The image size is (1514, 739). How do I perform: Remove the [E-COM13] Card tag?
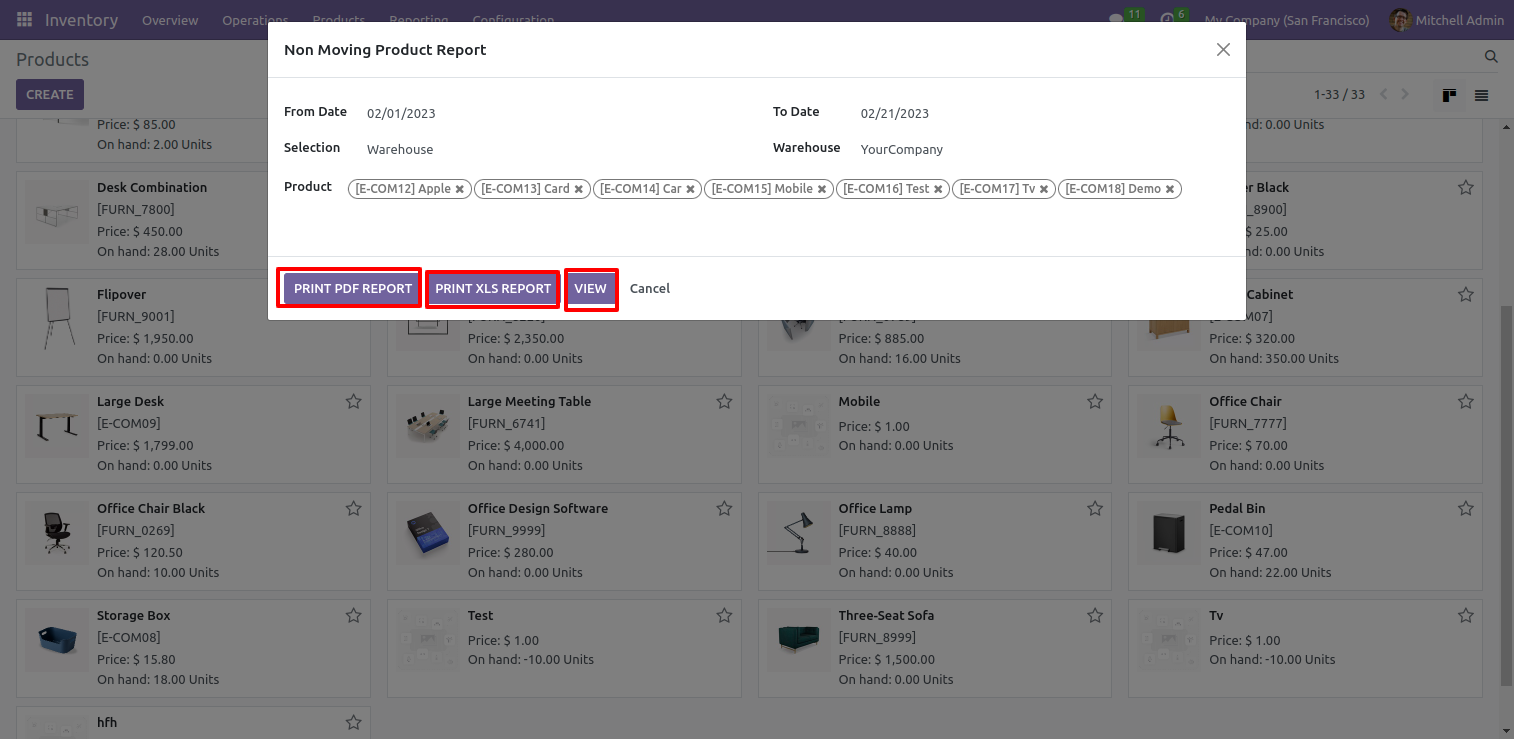pyautogui.click(x=579, y=189)
